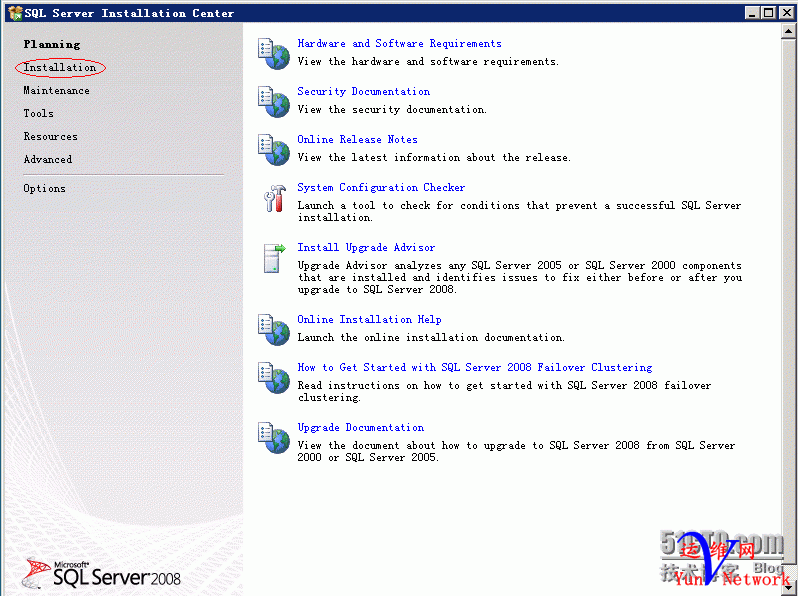Minimize the Installation Center window
This screenshot has width=798, height=596.
752,13
